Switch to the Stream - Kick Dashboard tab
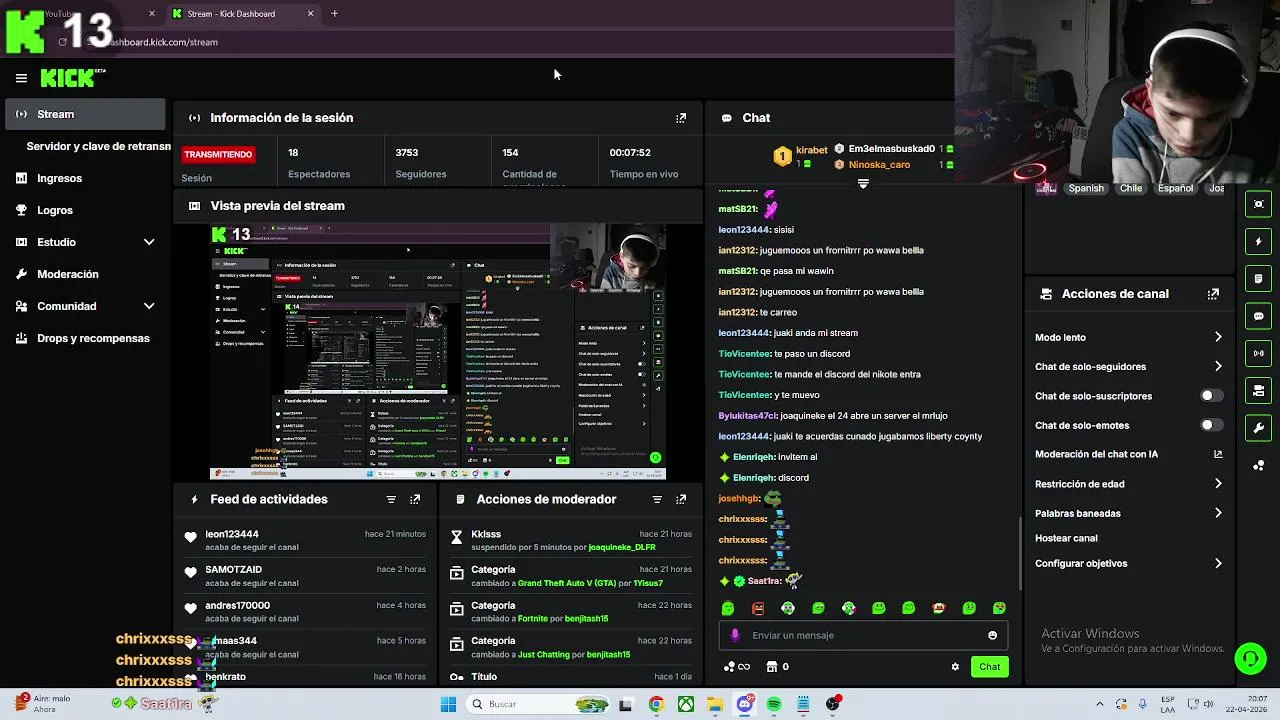The width and height of the screenshot is (1280, 720). point(243,14)
